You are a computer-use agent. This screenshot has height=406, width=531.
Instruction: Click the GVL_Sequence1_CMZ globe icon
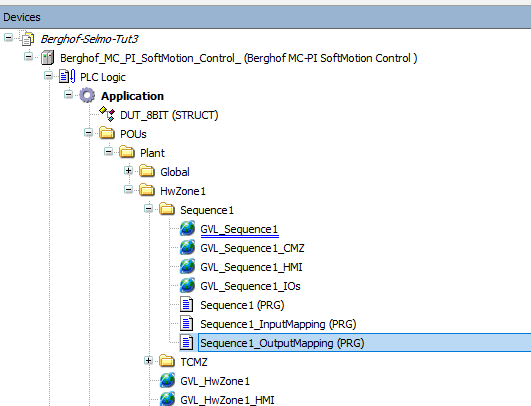click(187, 248)
